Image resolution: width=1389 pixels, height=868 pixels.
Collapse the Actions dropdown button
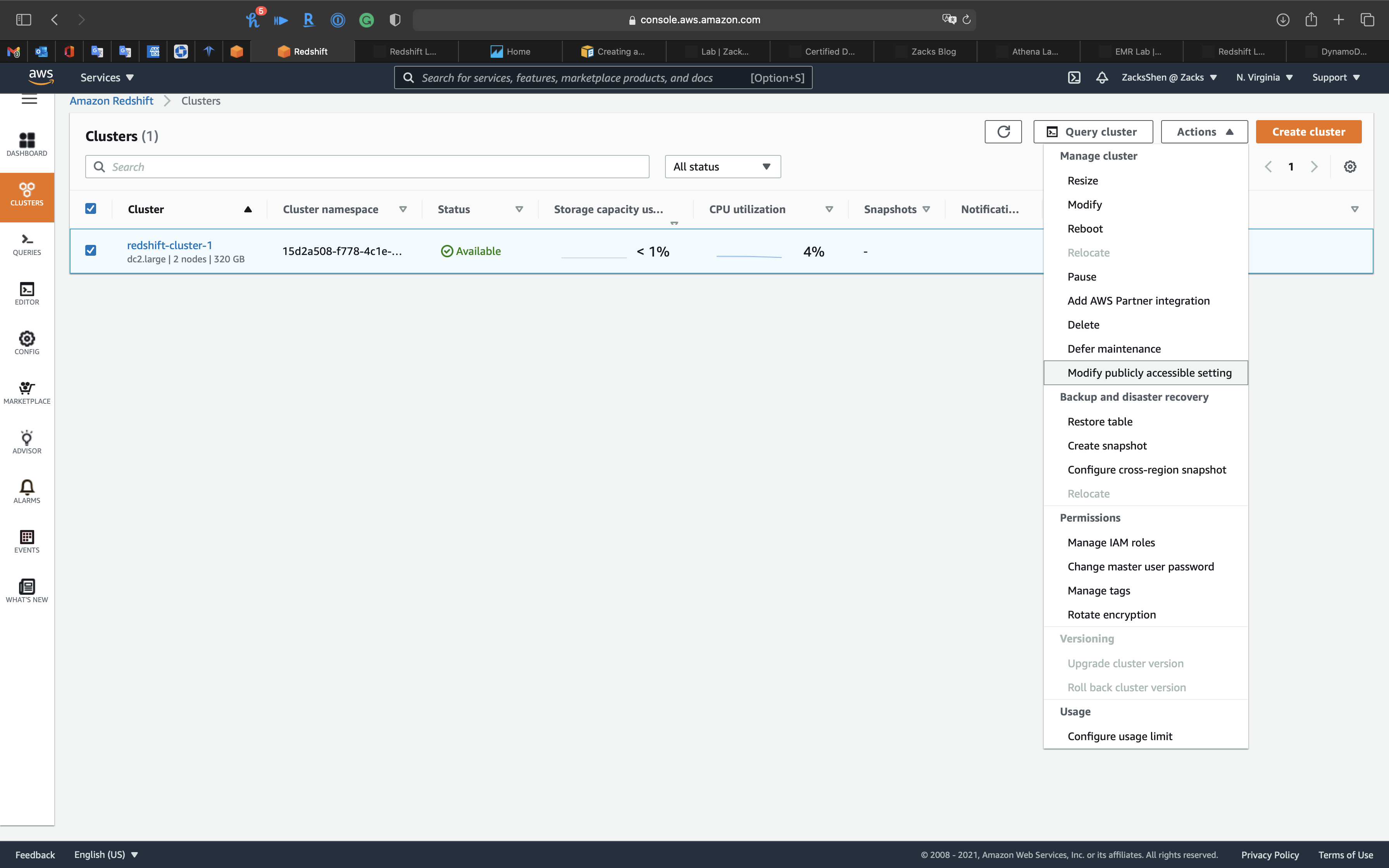click(x=1204, y=132)
